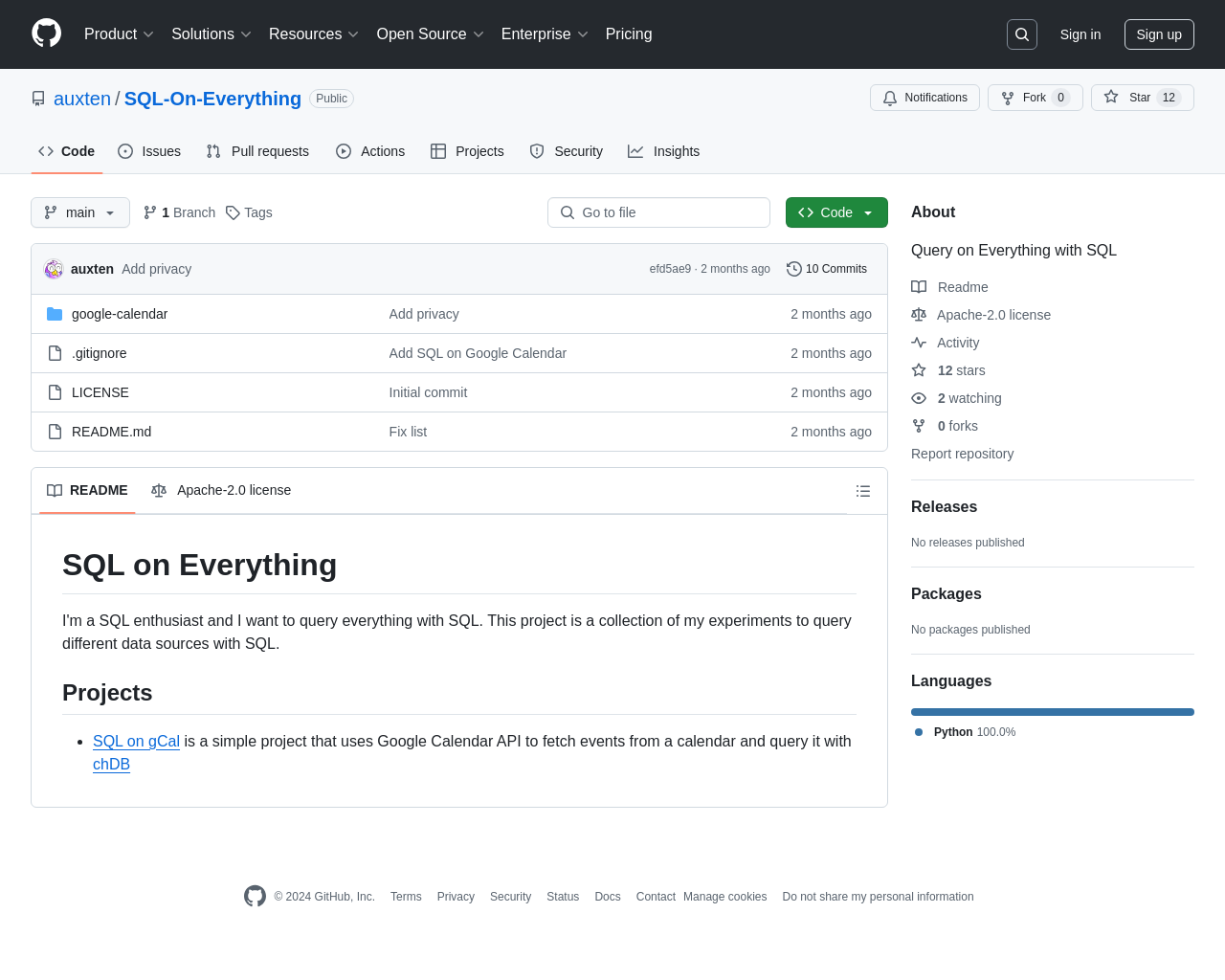
Task: Follow the chDB link
Action: [111, 764]
